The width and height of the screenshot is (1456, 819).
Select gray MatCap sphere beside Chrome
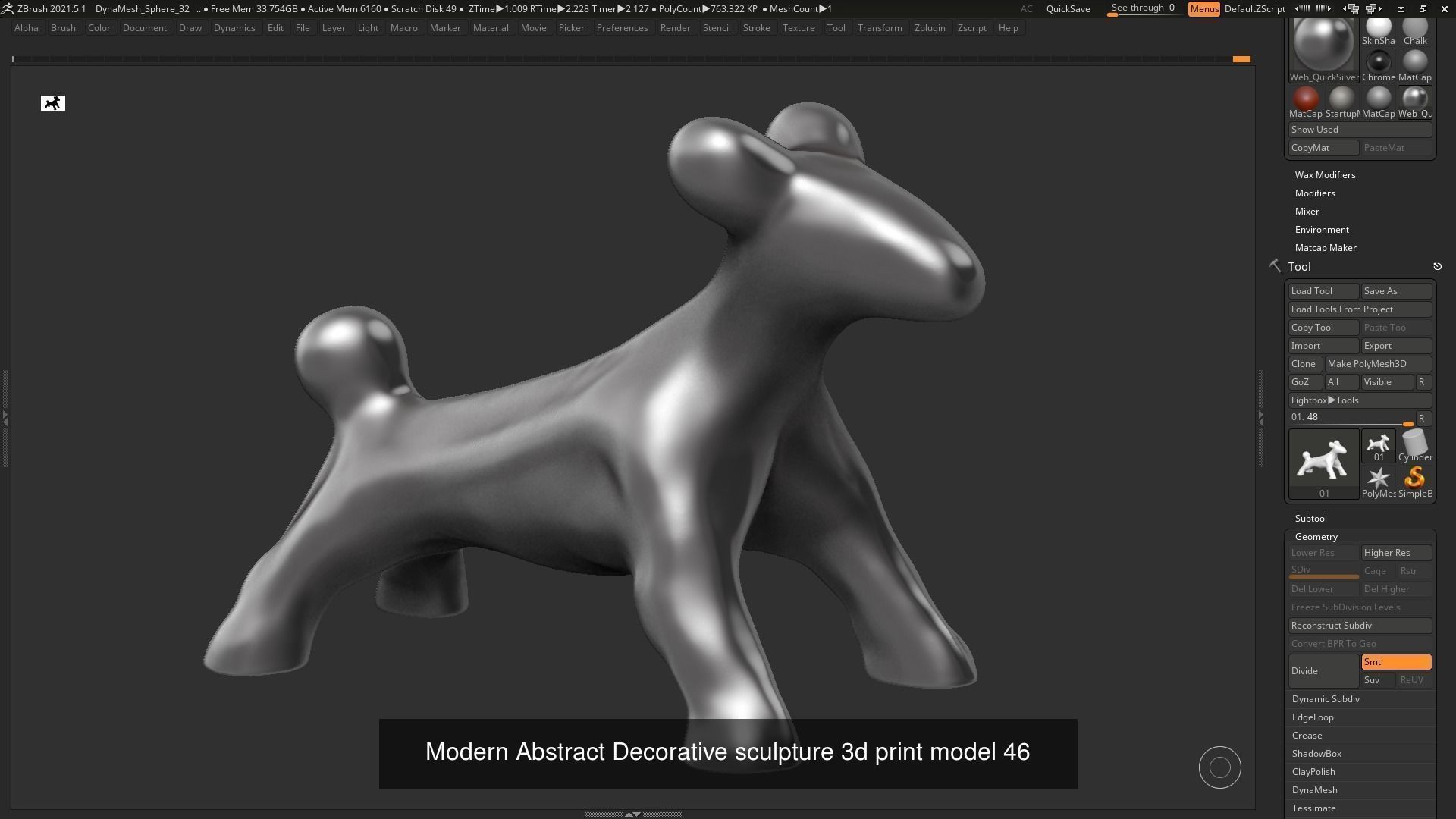pyautogui.click(x=1414, y=66)
